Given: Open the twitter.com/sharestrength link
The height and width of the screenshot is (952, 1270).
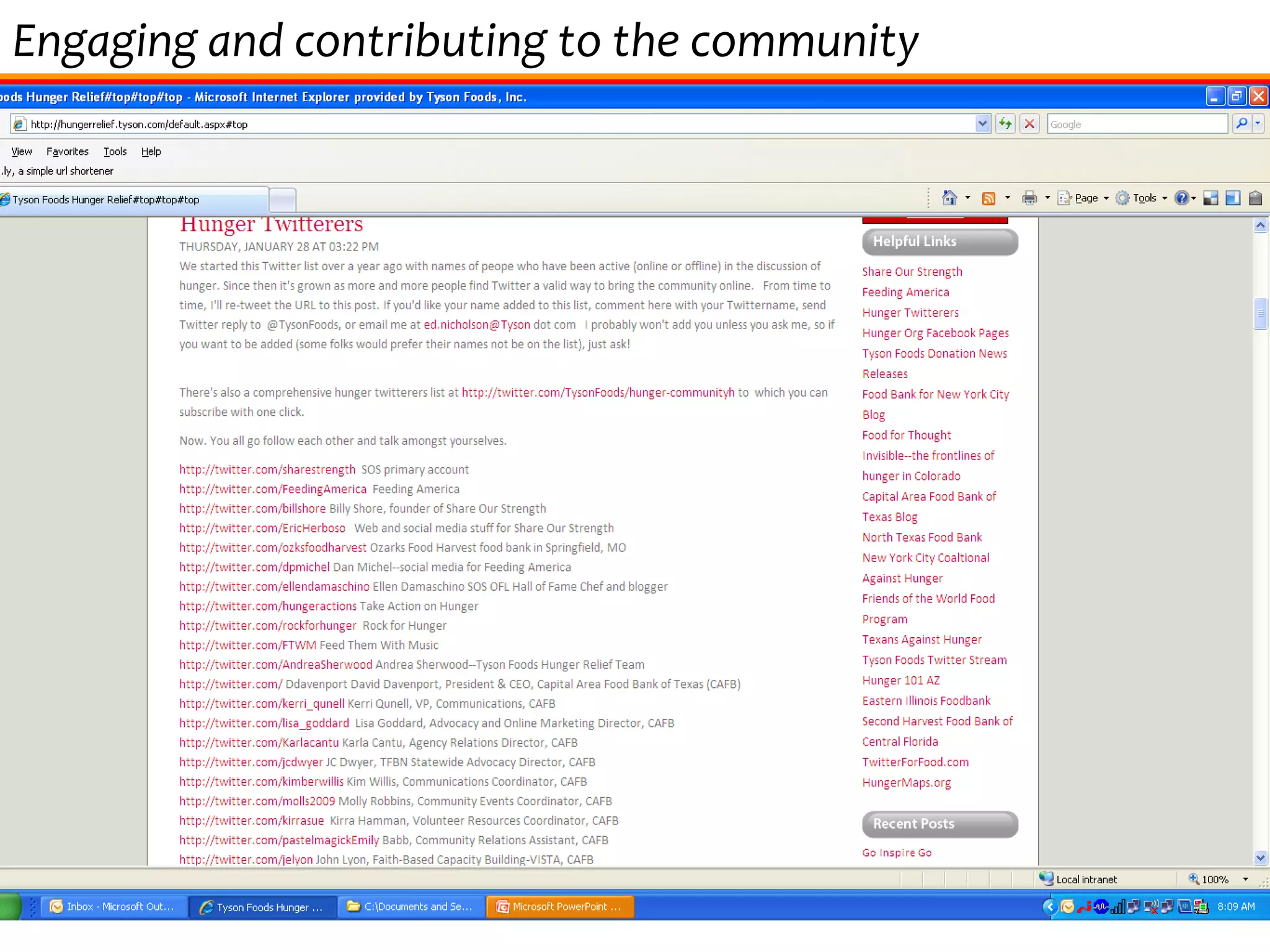Looking at the screenshot, I should click(267, 469).
